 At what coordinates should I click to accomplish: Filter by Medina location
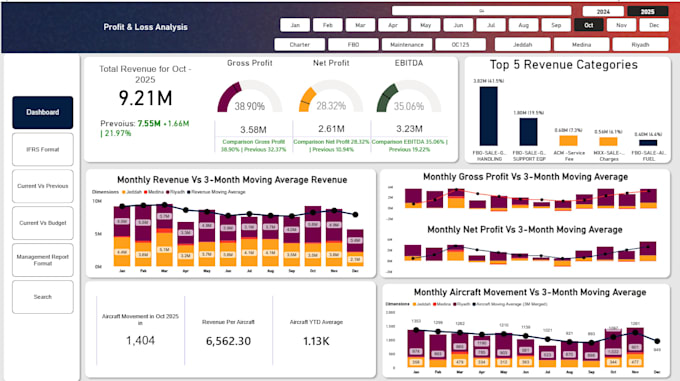[582, 45]
